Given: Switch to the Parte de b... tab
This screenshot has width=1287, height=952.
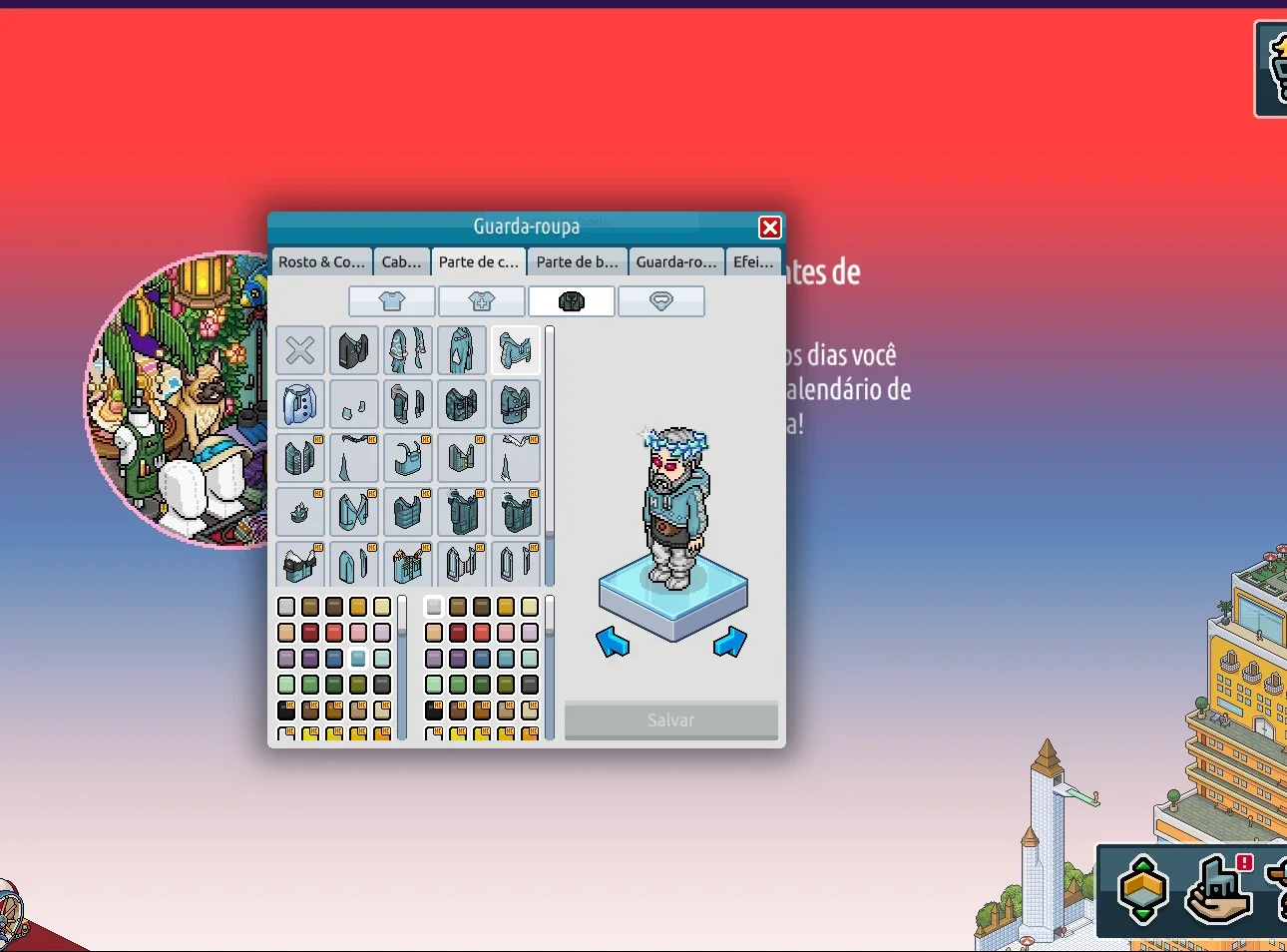Looking at the screenshot, I should click(x=578, y=261).
